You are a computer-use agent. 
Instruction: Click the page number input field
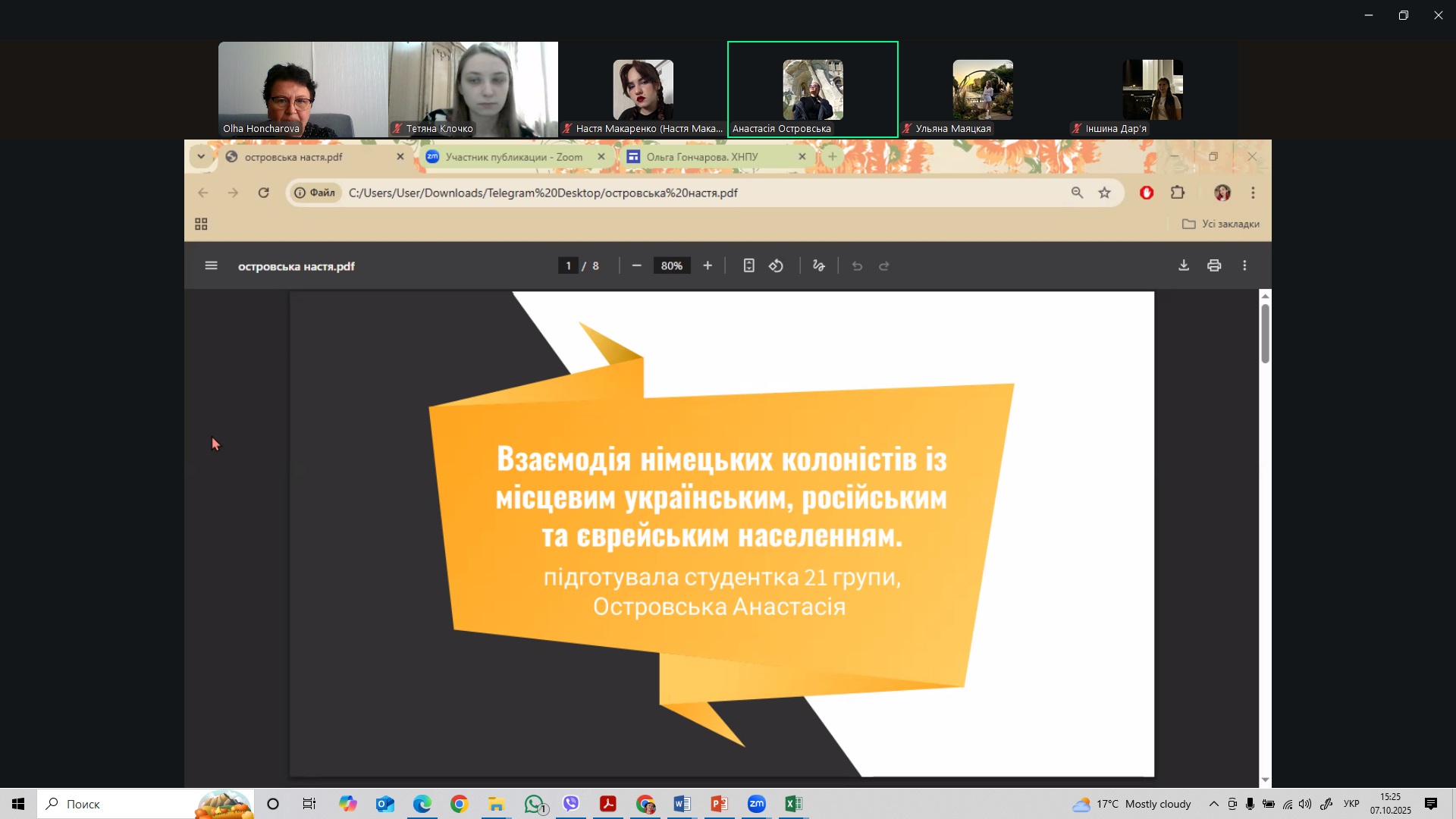click(x=568, y=265)
